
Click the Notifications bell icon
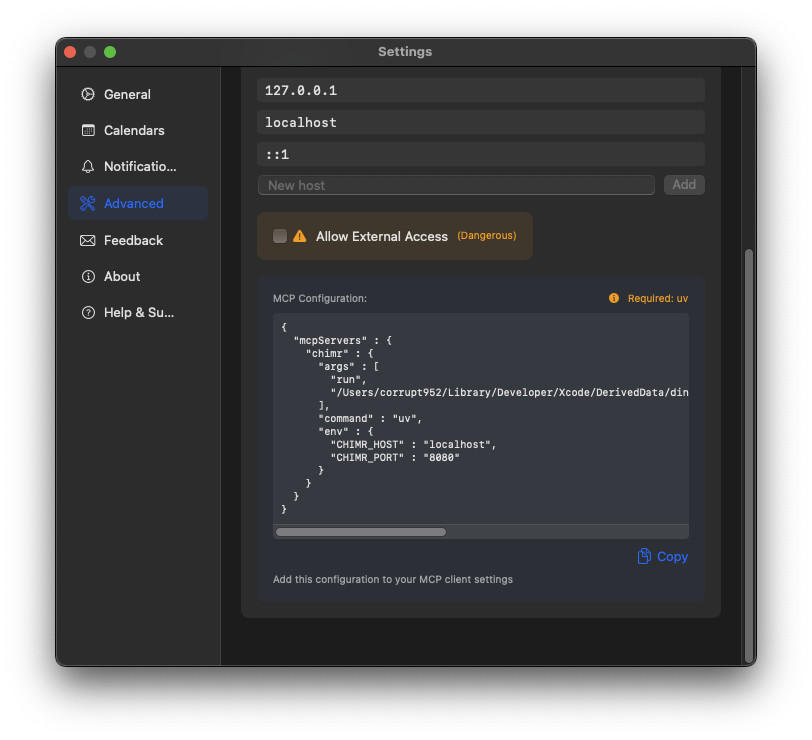point(88,166)
